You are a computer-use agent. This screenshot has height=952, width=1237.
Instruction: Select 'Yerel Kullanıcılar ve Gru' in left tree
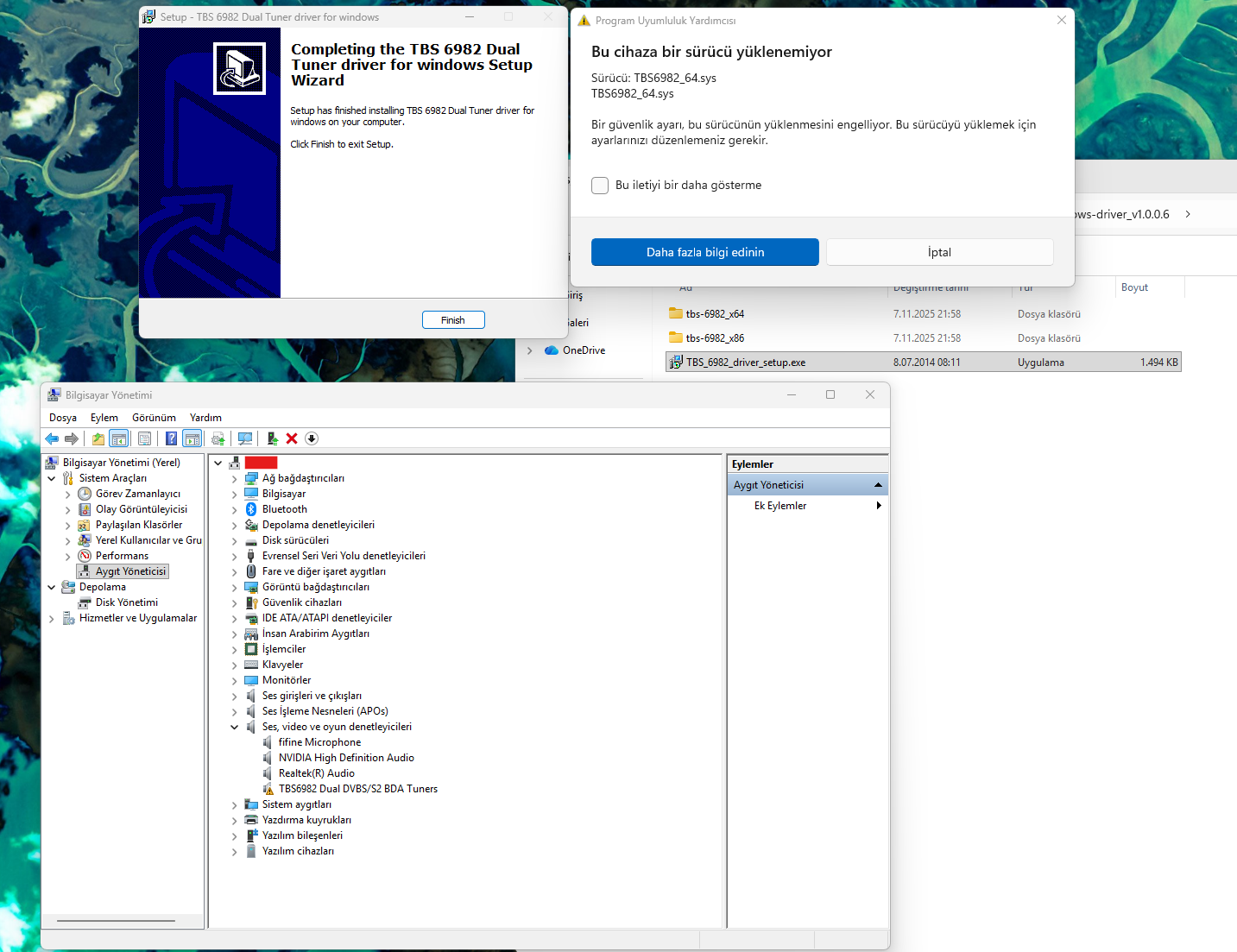(x=148, y=540)
